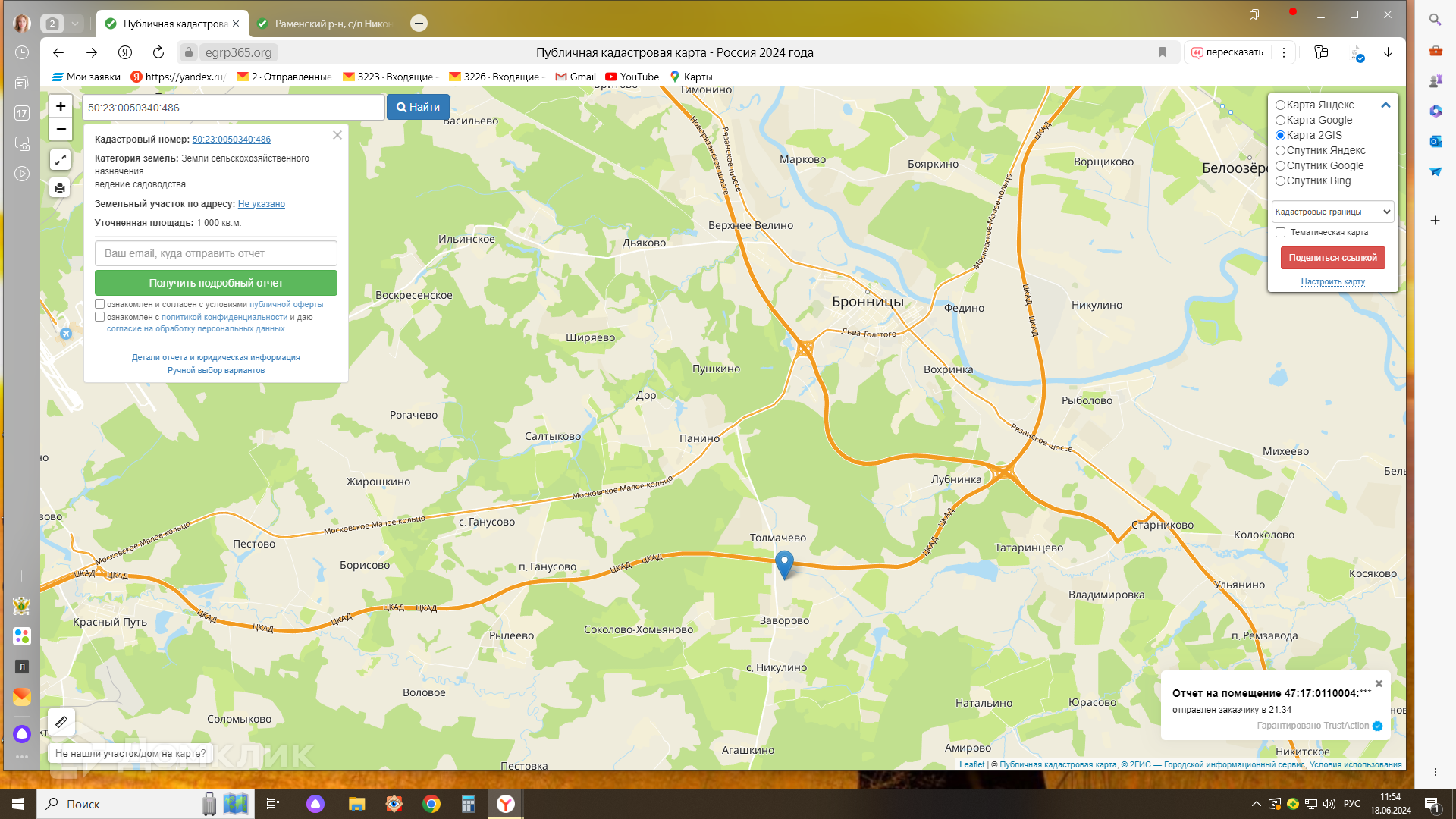Close the cadastral info panel

(x=337, y=135)
